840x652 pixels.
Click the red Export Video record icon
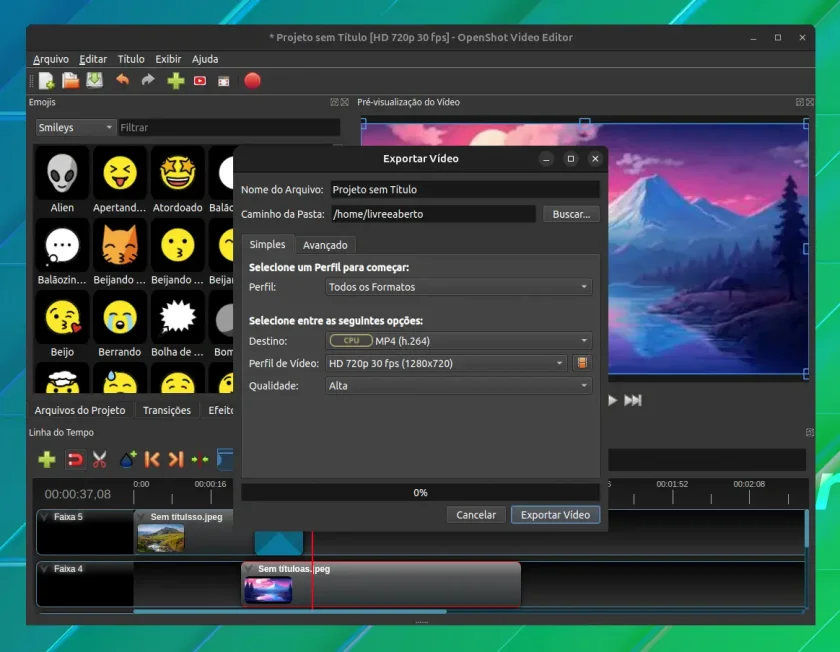252,81
